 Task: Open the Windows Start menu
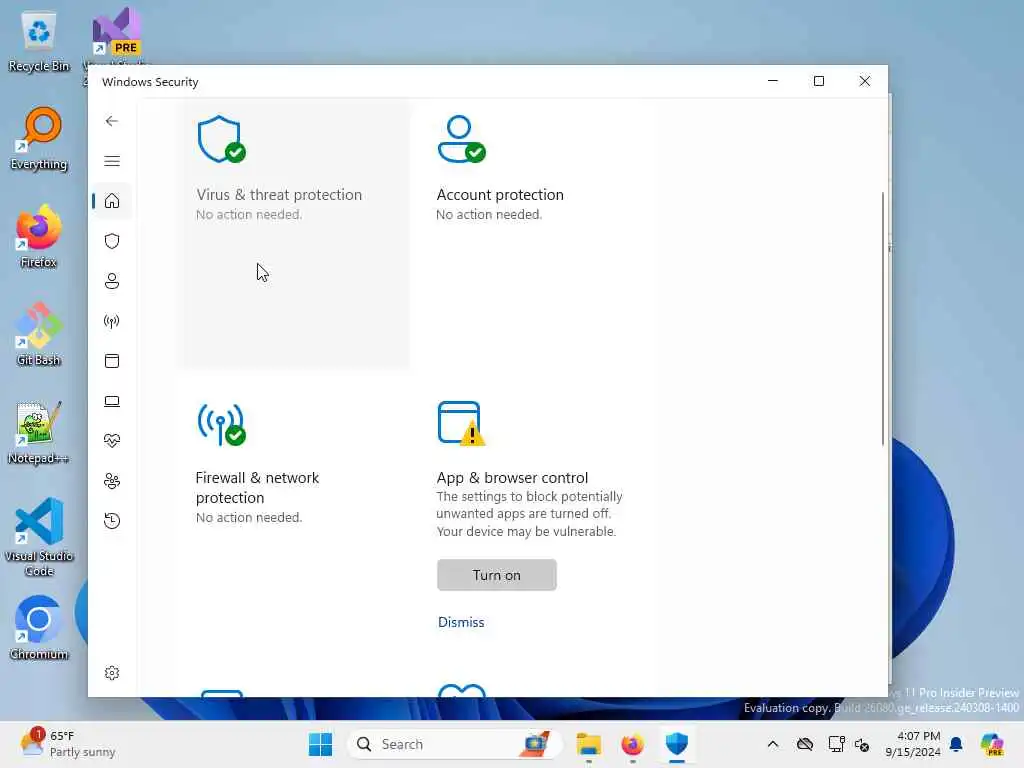pyautogui.click(x=320, y=744)
